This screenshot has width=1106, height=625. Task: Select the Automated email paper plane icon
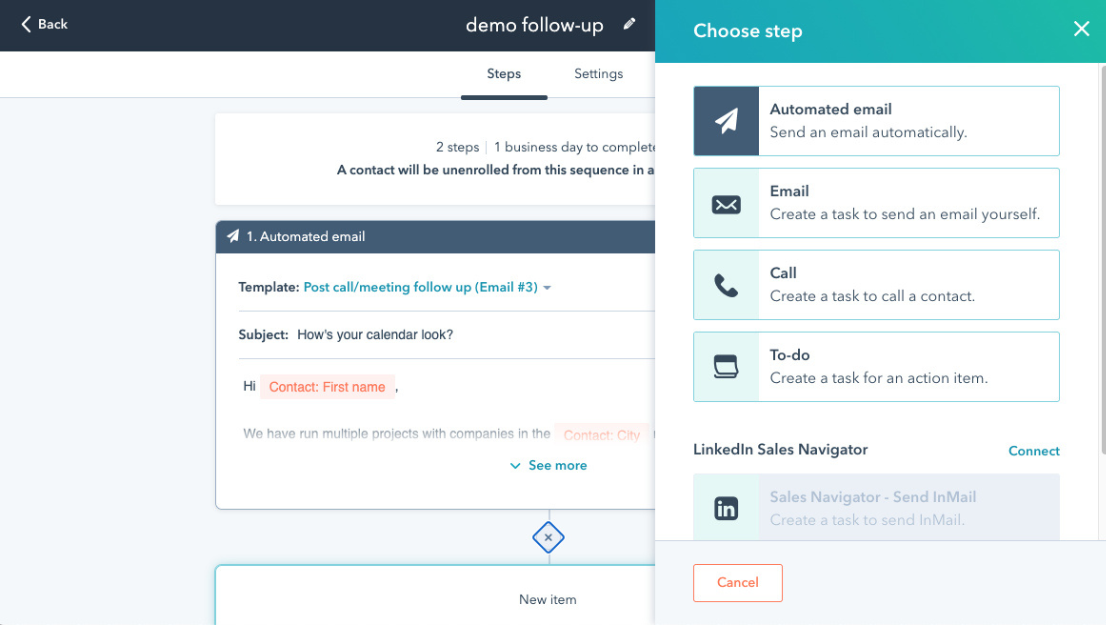pos(726,120)
